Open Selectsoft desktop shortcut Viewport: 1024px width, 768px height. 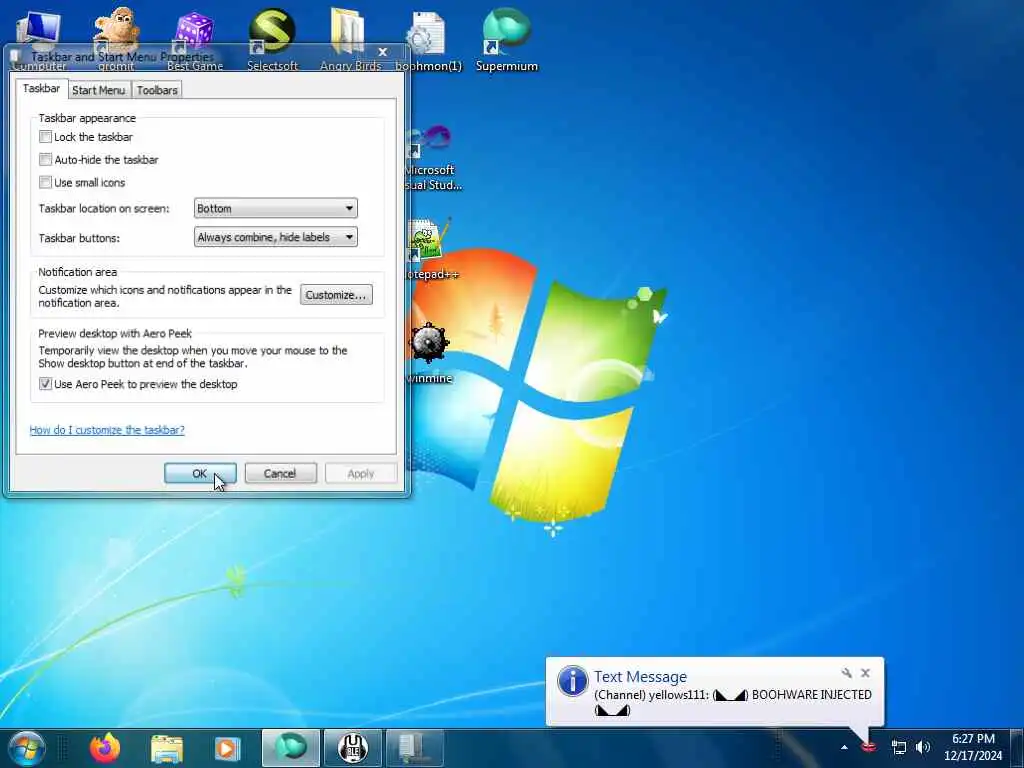pos(272,40)
